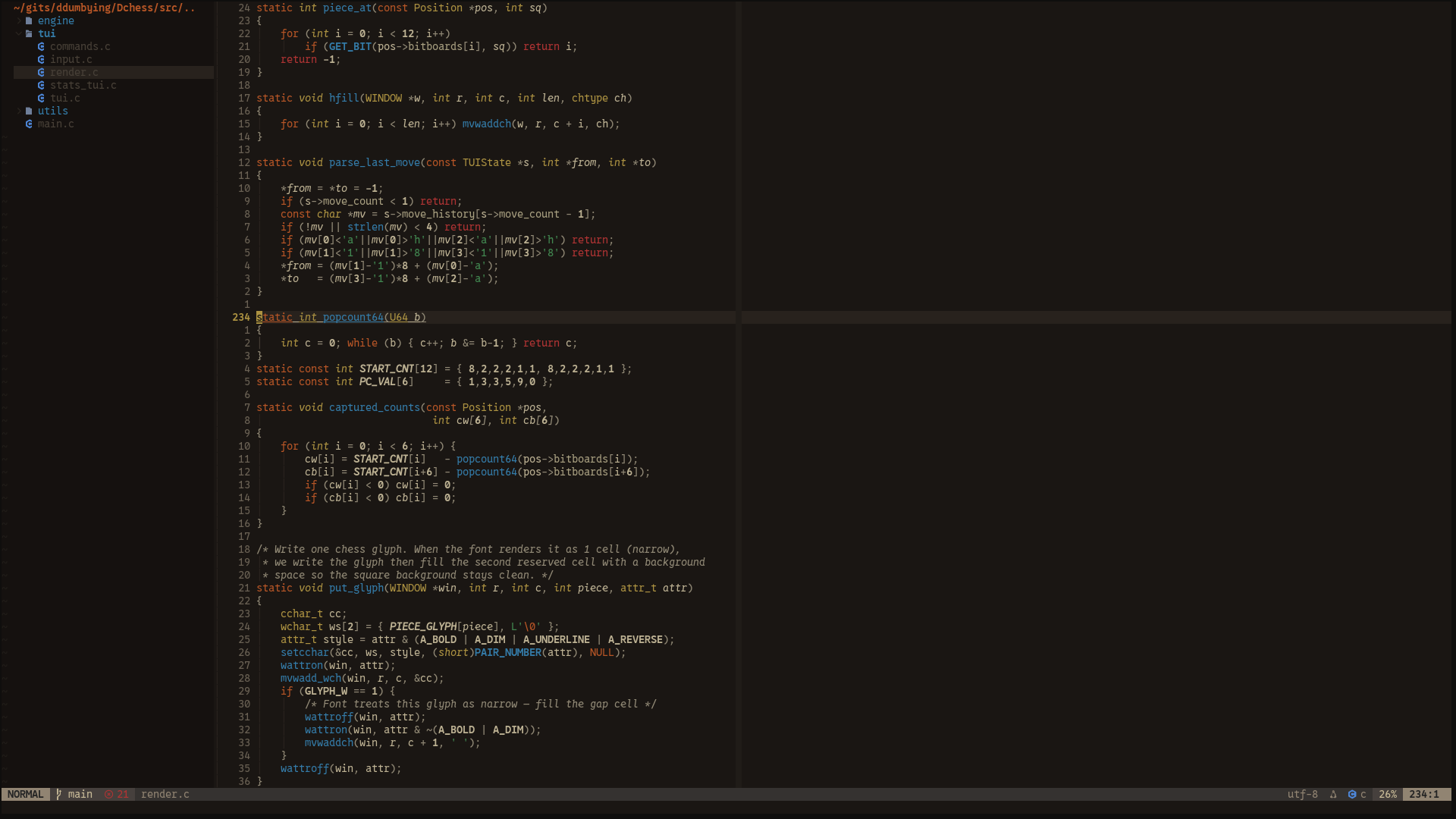Expand the utils folder chevron
The width and height of the screenshot is (1456, 819).
tap(19, 111)
